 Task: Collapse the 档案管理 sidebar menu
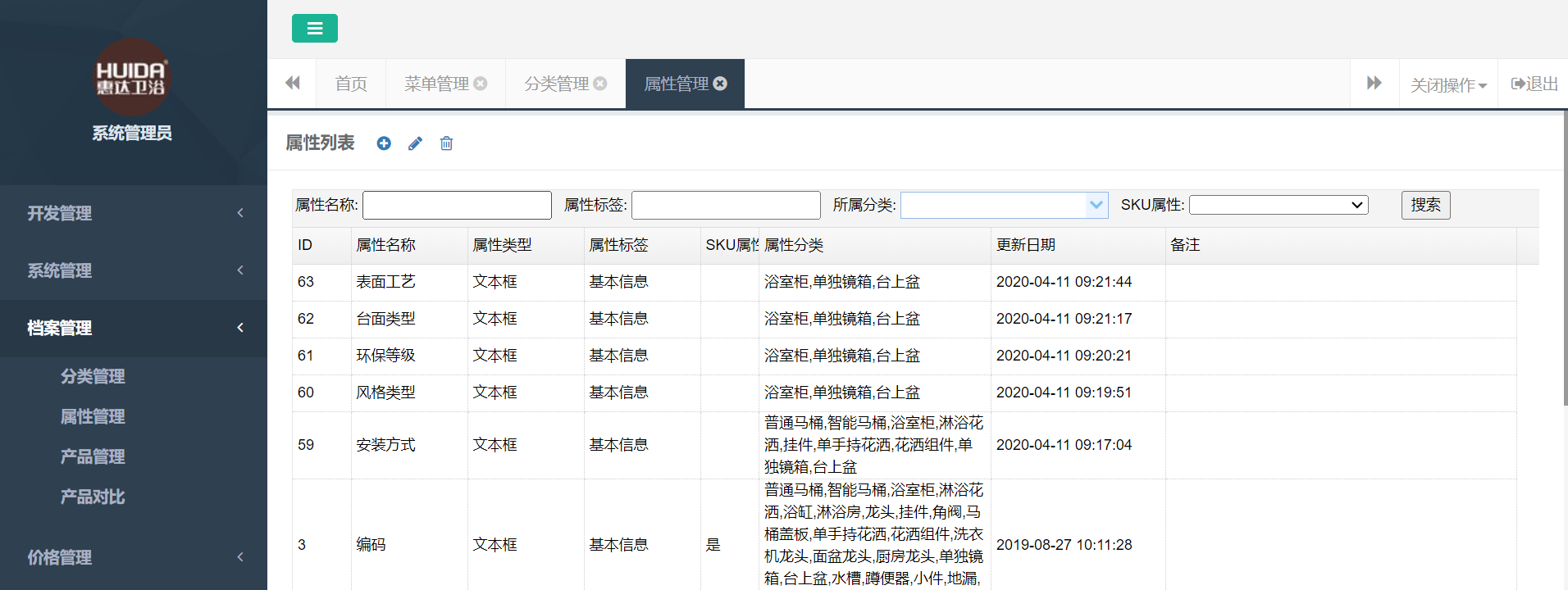click(134, 328)
